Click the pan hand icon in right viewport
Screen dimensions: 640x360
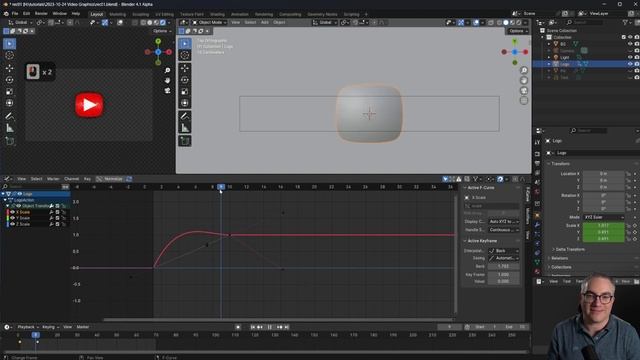coord(524,80)
